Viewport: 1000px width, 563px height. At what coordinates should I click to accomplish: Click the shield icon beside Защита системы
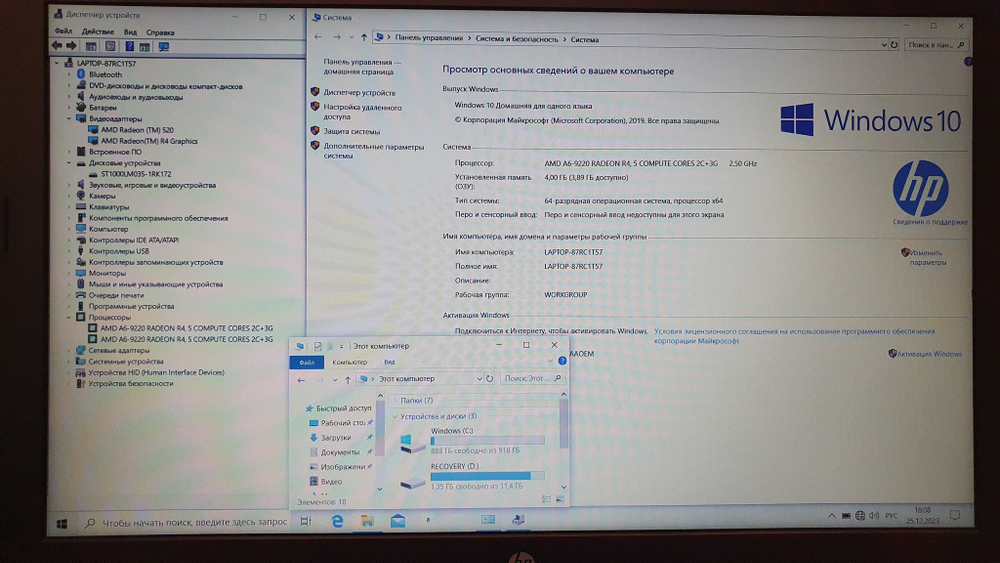pyautogui.click(x=314, y=131)
